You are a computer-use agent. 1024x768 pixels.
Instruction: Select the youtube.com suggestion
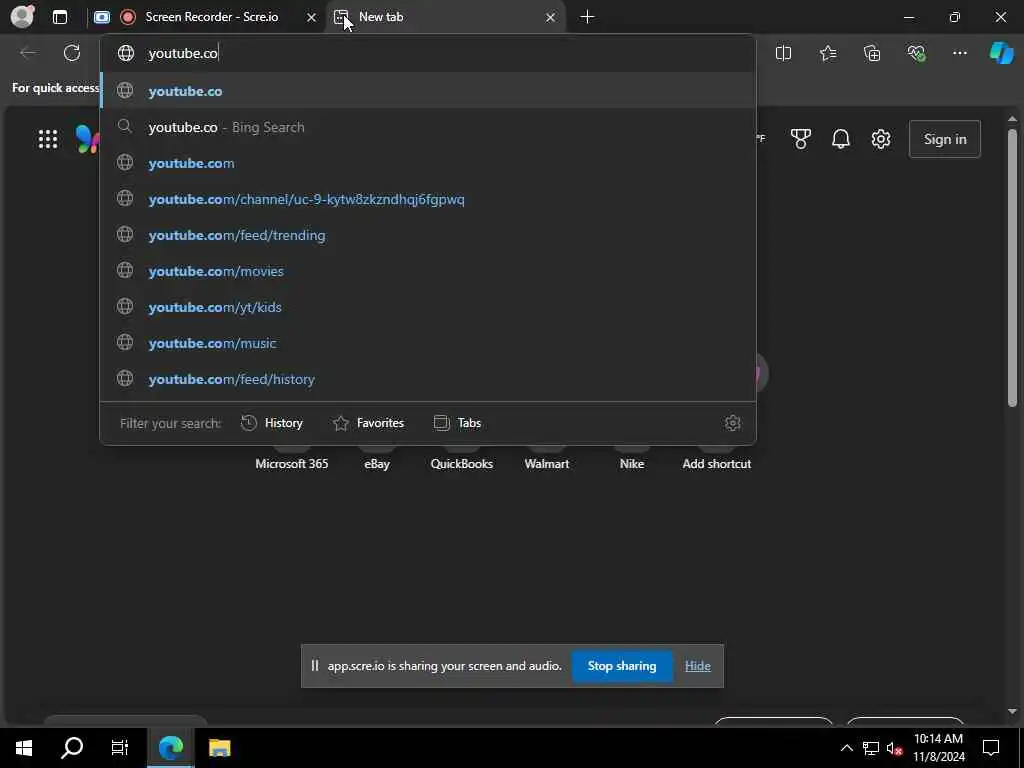[x=428, y=163]
